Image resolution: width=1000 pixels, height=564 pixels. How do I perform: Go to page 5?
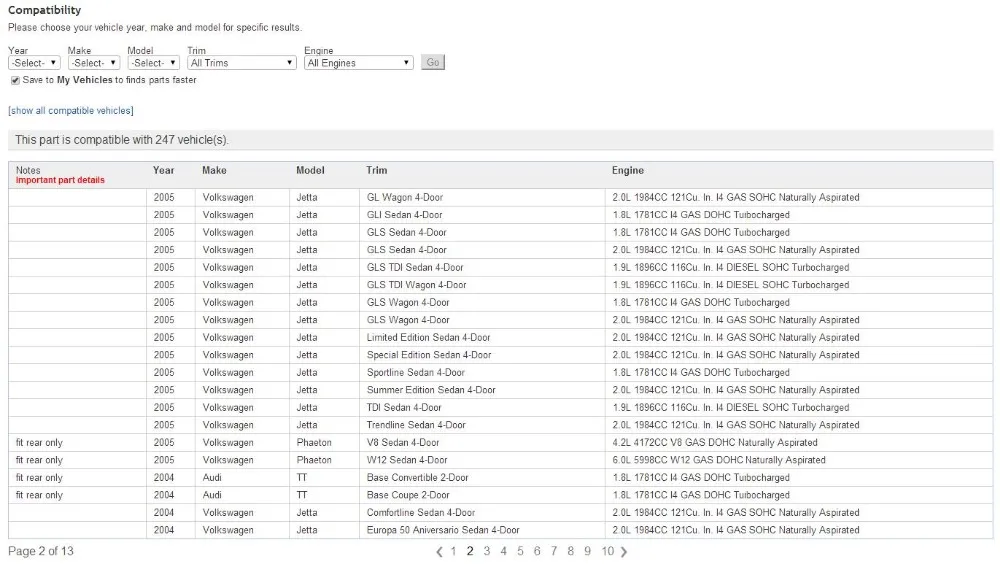(520, 551)
